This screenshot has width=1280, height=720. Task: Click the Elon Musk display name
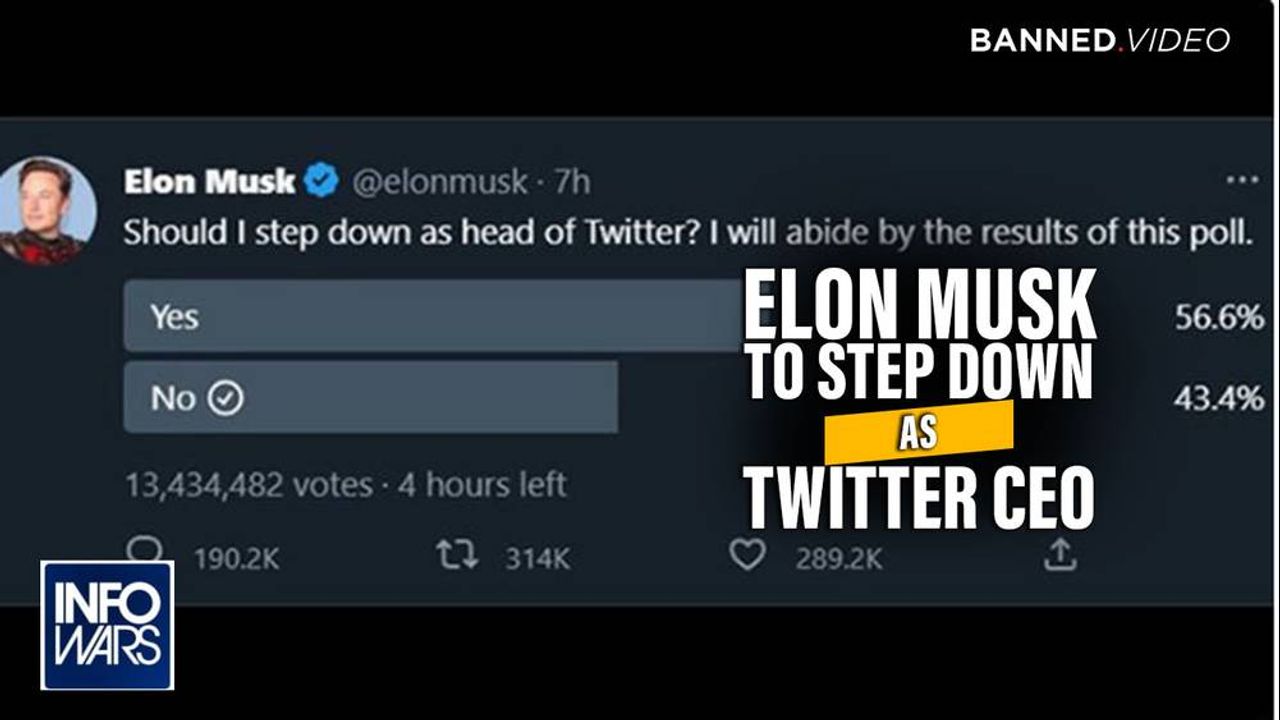tap(210, 182)
